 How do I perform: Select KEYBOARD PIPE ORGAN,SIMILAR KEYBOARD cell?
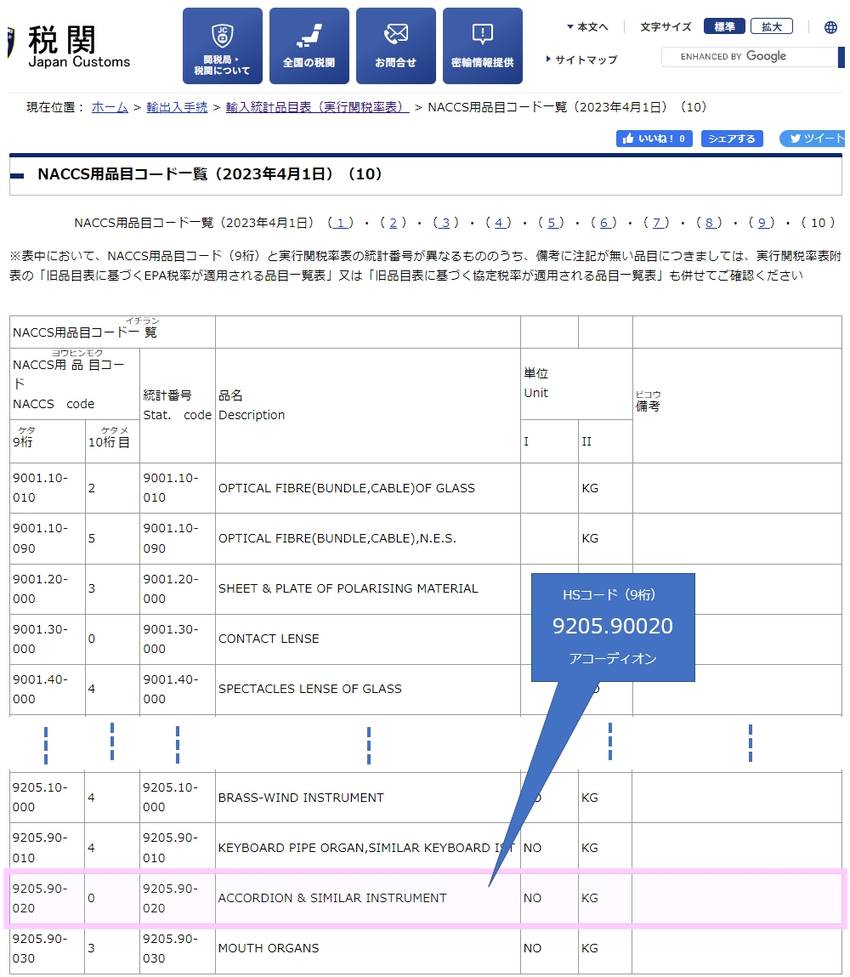point(366,847)
